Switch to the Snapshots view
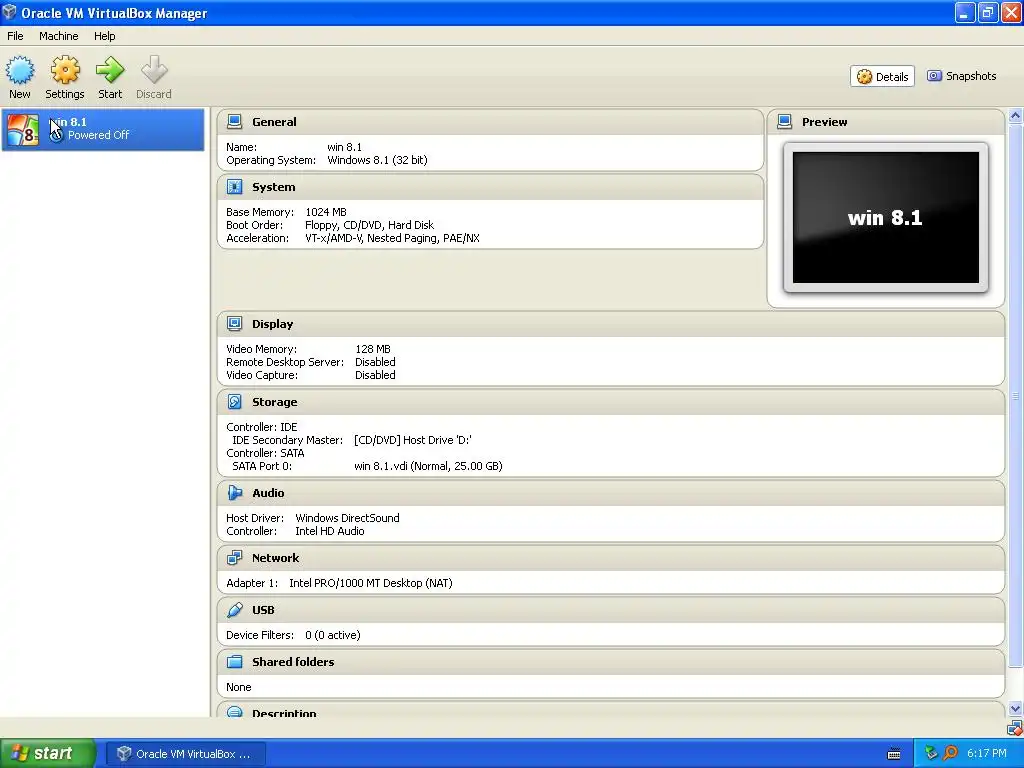Image resolution: width=1024 pixels, height=768 pixels. (x=962, y=76)
